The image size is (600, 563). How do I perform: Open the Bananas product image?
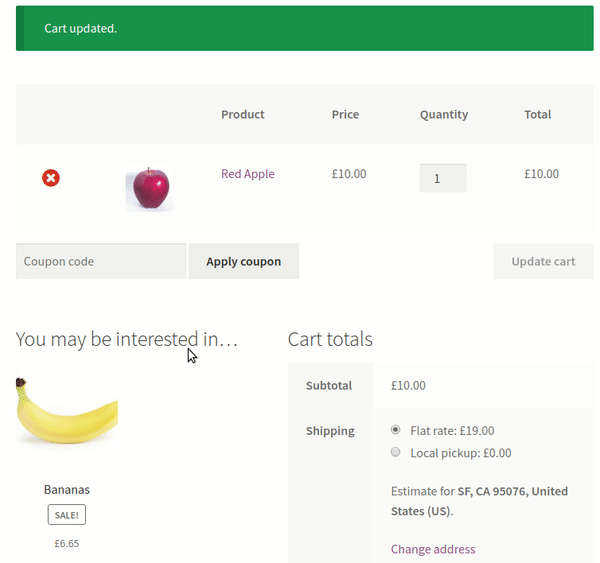coord(67,411)
